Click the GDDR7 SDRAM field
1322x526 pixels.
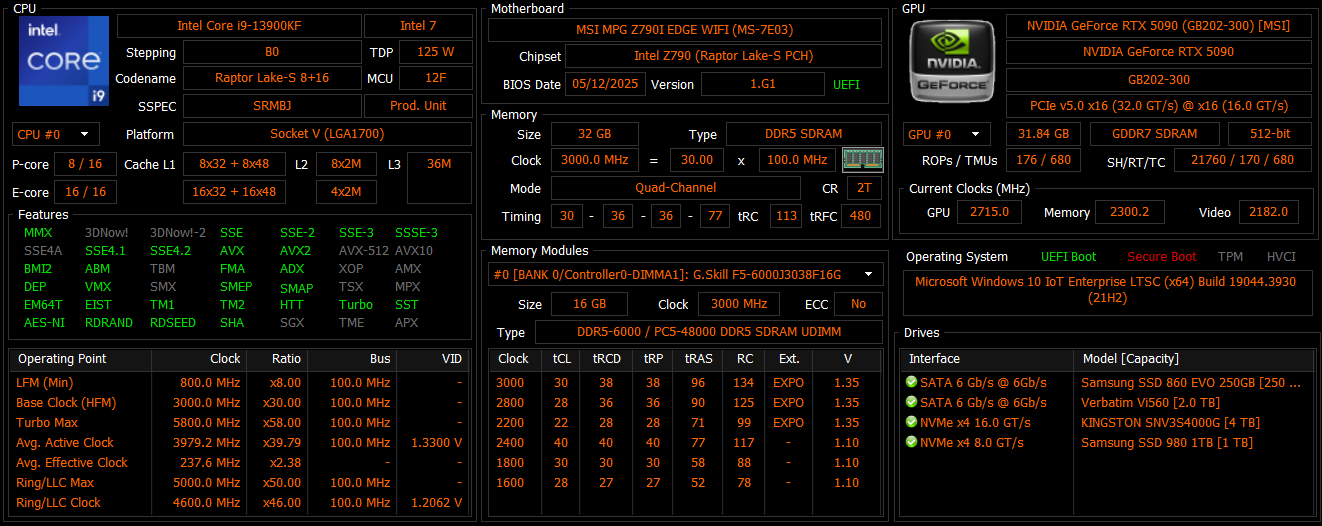pos(1155,134)
